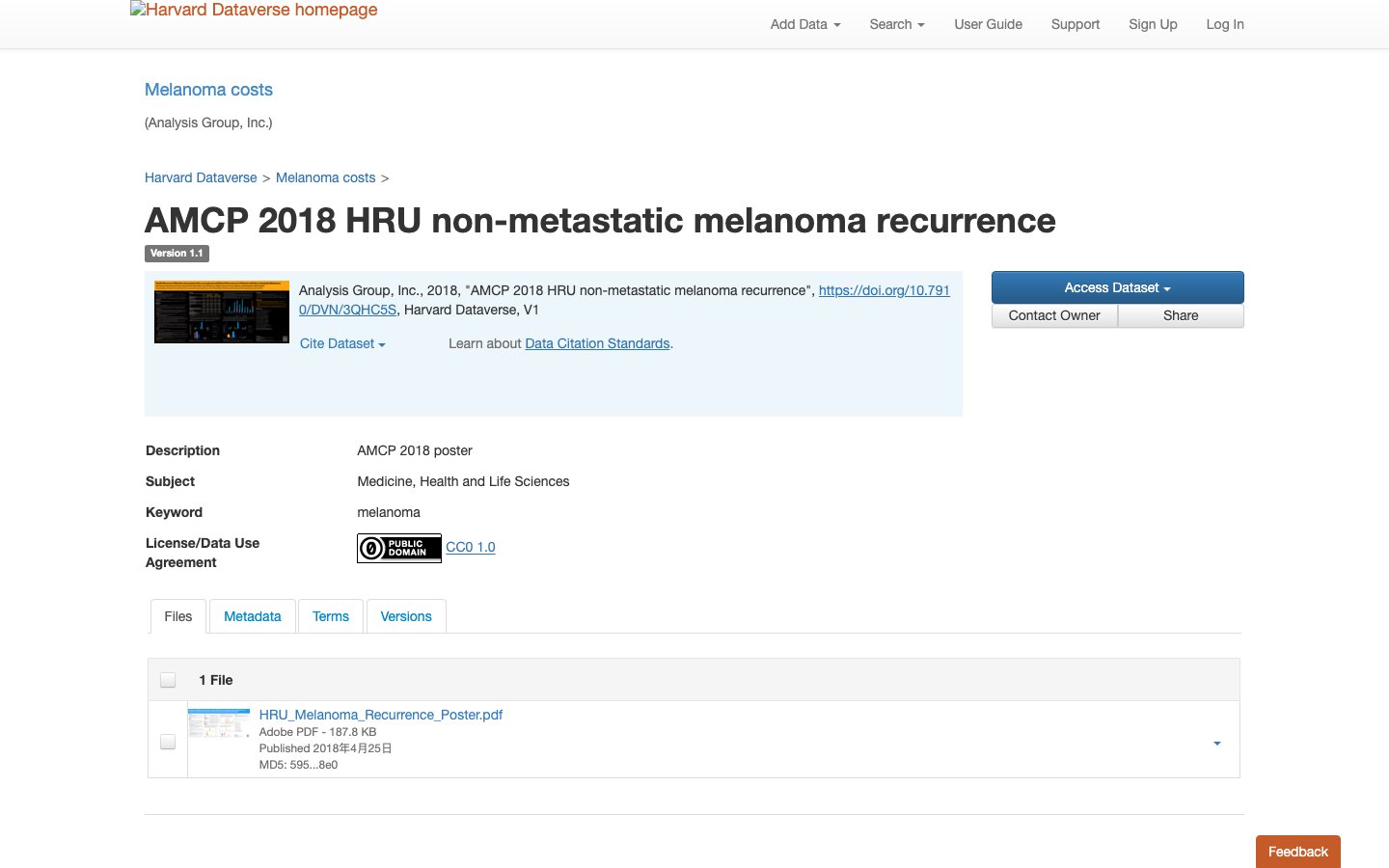Click the Contact Owner button

(1054, 315)
